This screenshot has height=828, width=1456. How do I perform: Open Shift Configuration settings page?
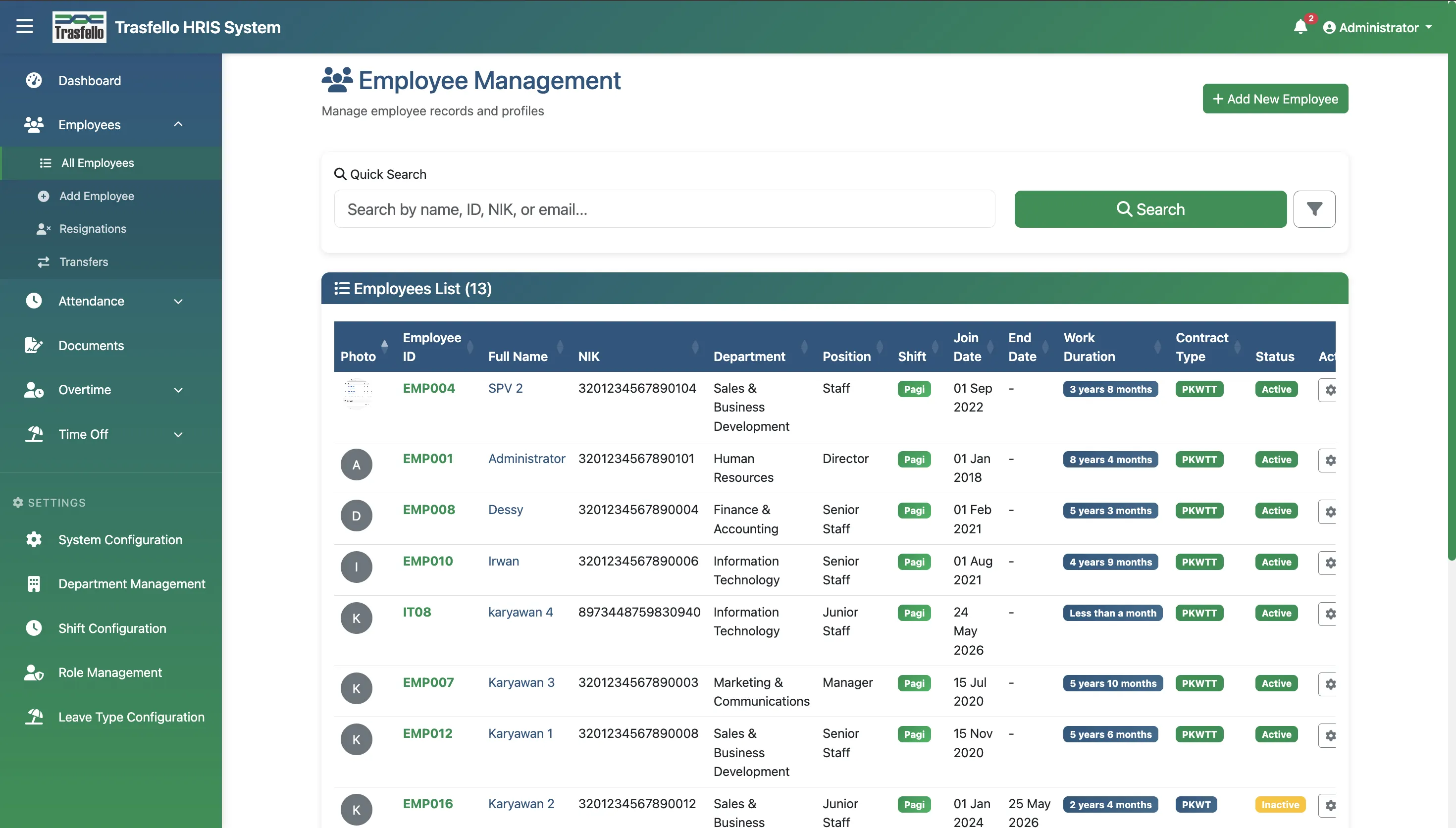click(111, 628)
